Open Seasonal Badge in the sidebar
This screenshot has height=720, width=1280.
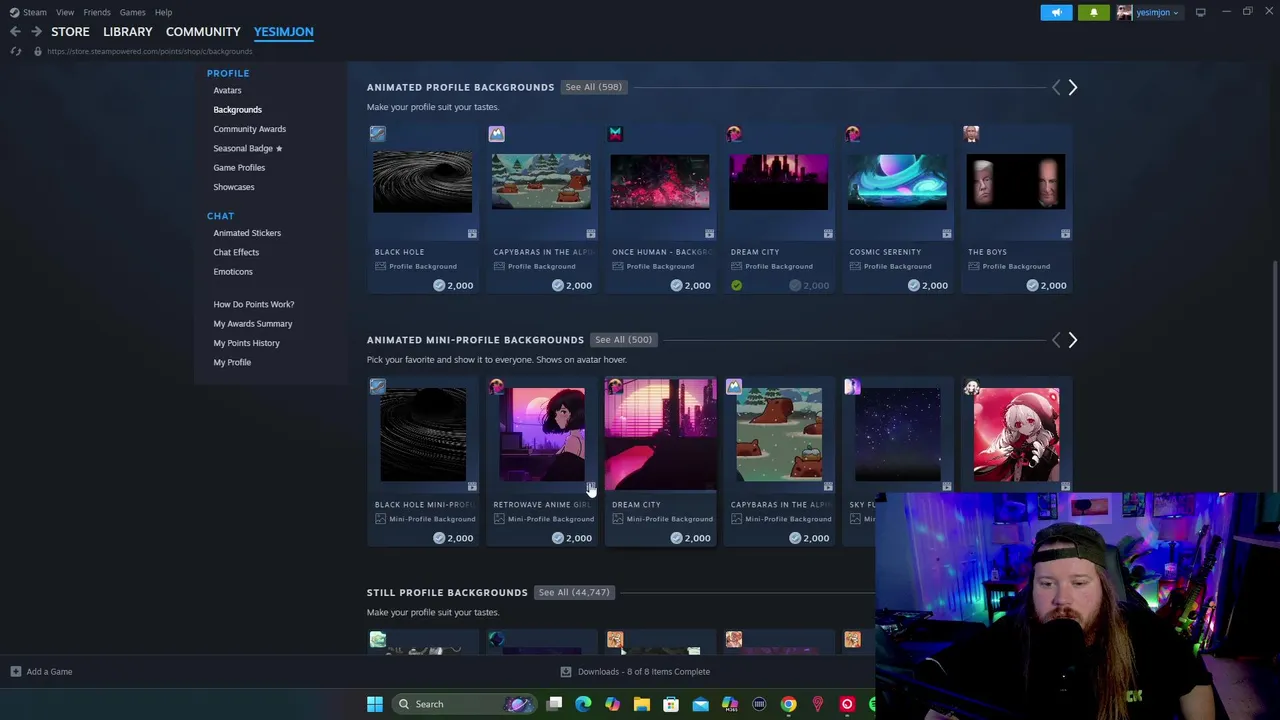point(247,148)
